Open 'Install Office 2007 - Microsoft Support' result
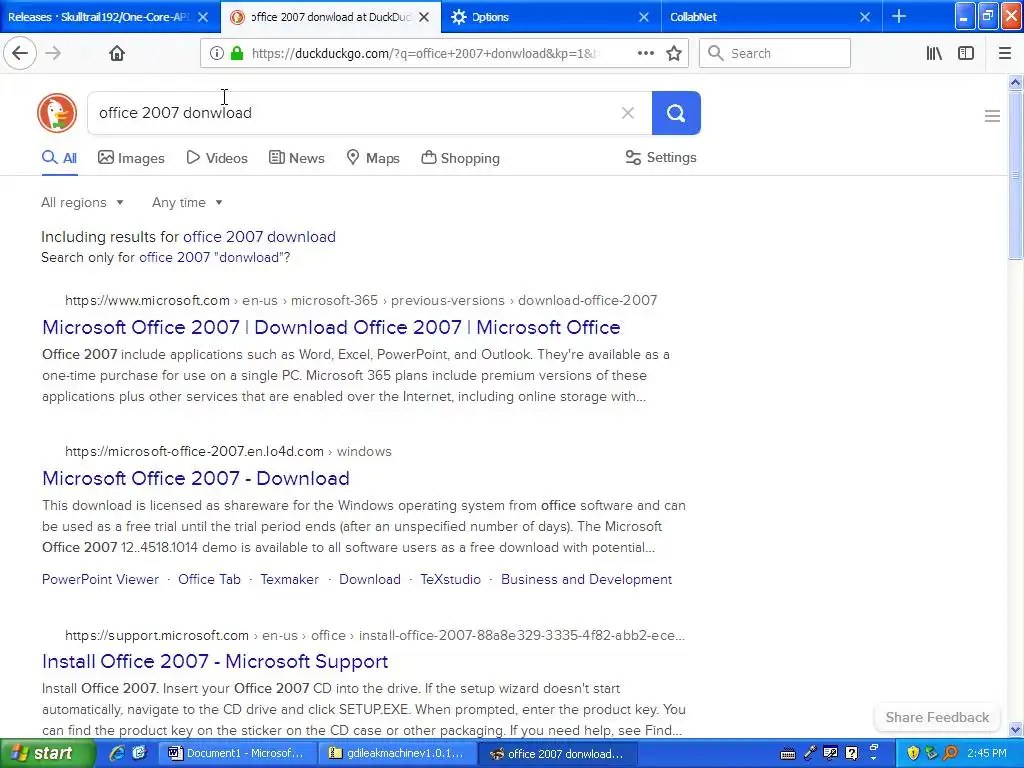This screenshot has width=1024, height=768. pos(215,662)
